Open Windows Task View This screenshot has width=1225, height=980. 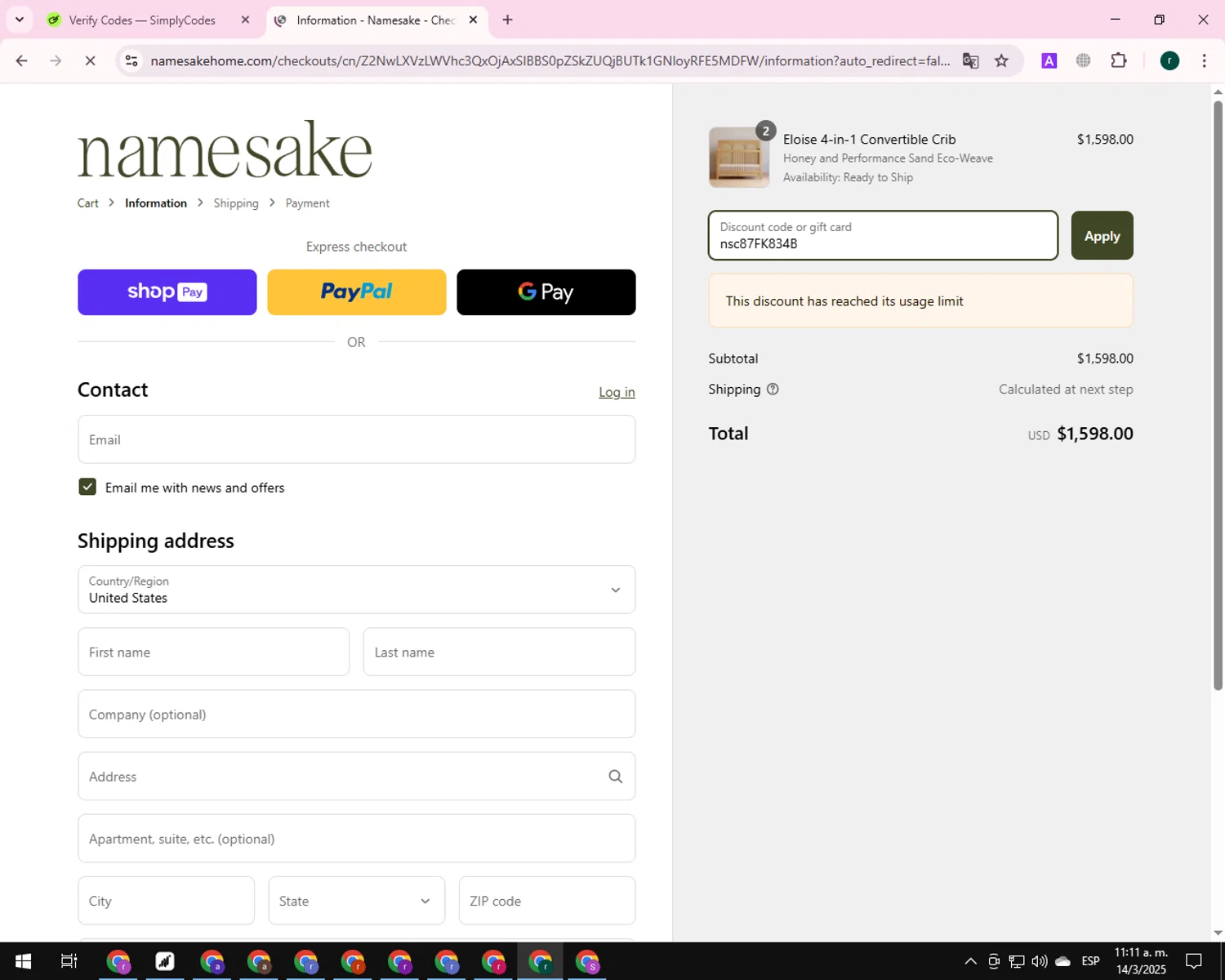69,961
